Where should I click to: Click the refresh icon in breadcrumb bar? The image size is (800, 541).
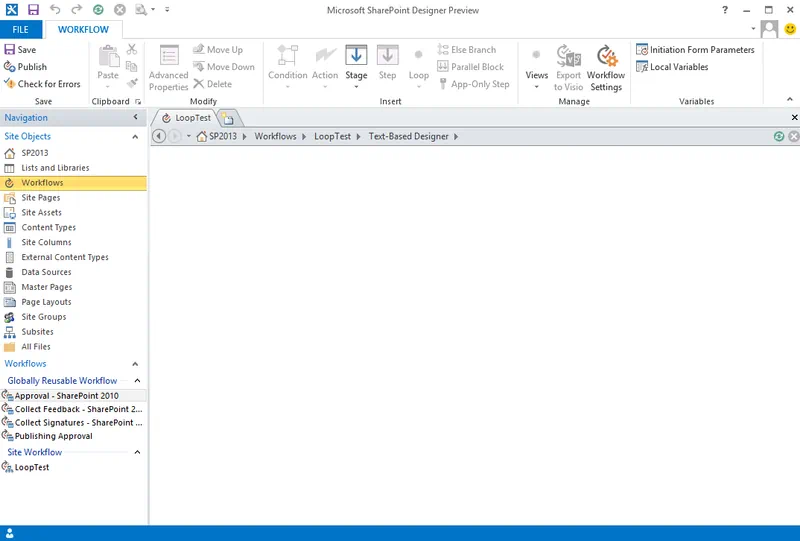pos(779,136)
